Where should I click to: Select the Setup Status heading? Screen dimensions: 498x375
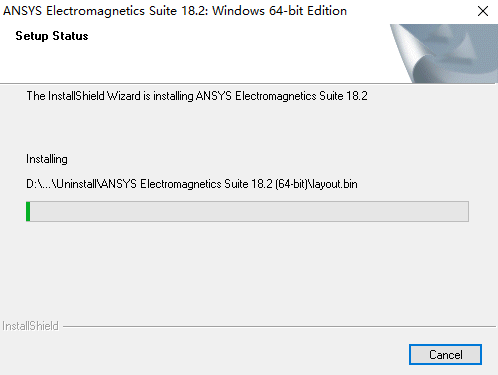pyautogui.click(x=52, y=36)
